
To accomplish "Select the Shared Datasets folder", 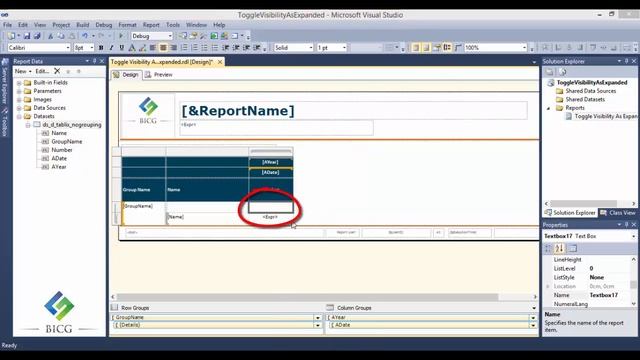I will (585, 100).
